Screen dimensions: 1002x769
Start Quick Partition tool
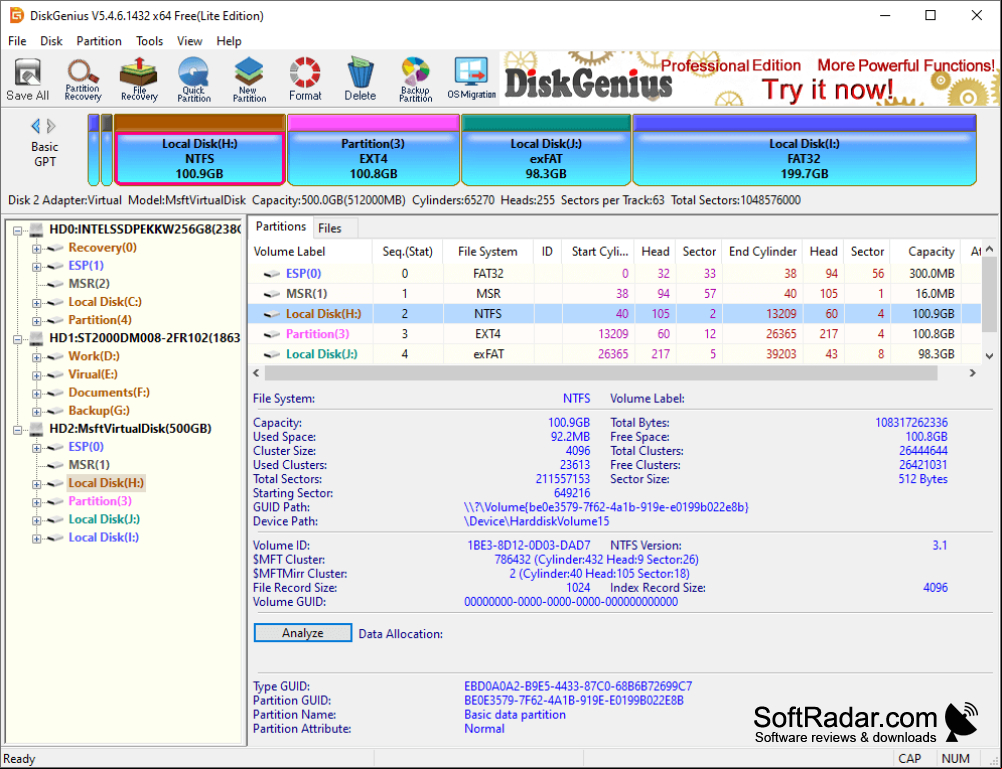click(x=194, y=79)
